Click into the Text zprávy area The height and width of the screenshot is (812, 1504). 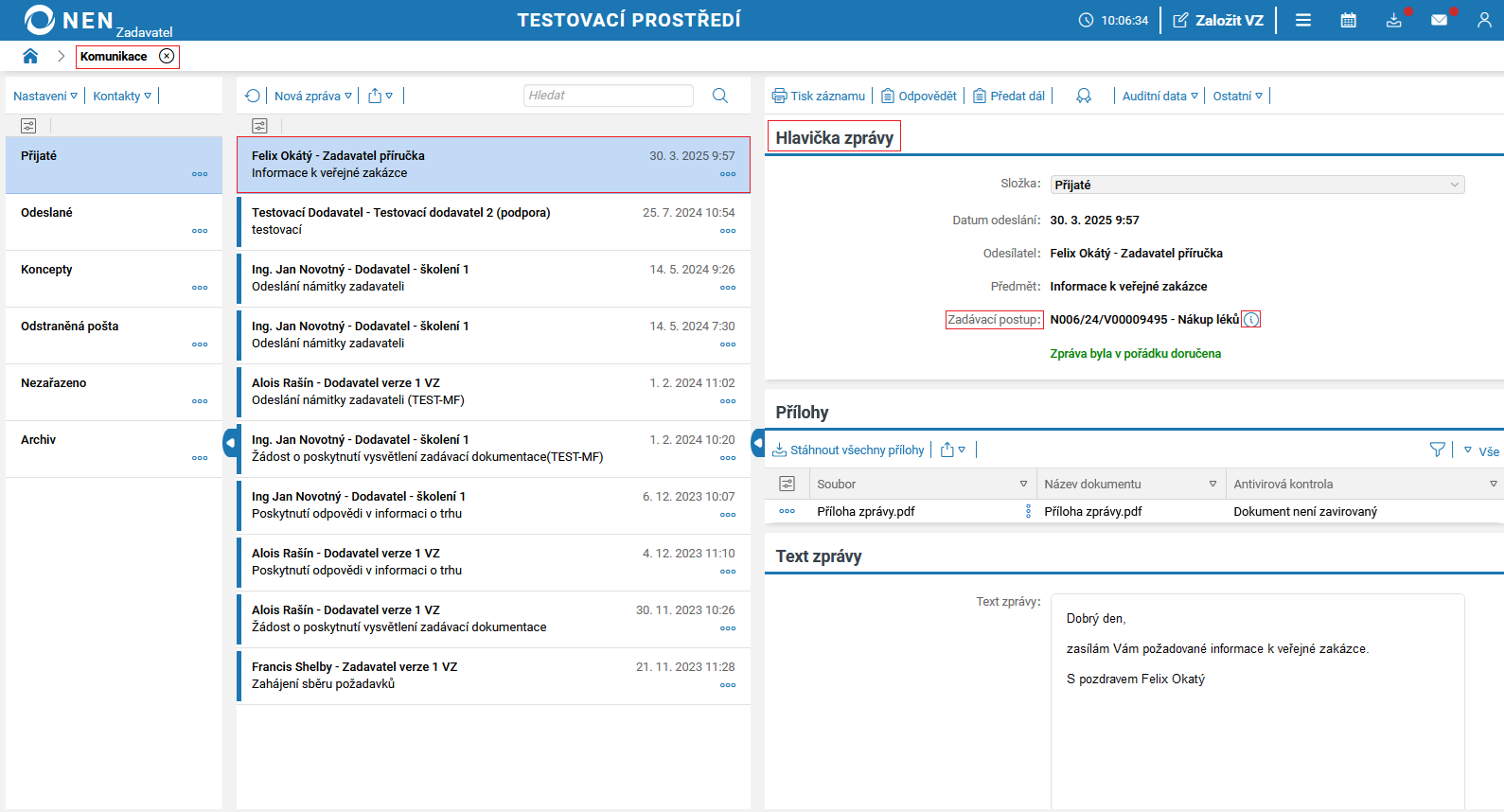point(1257,700)
